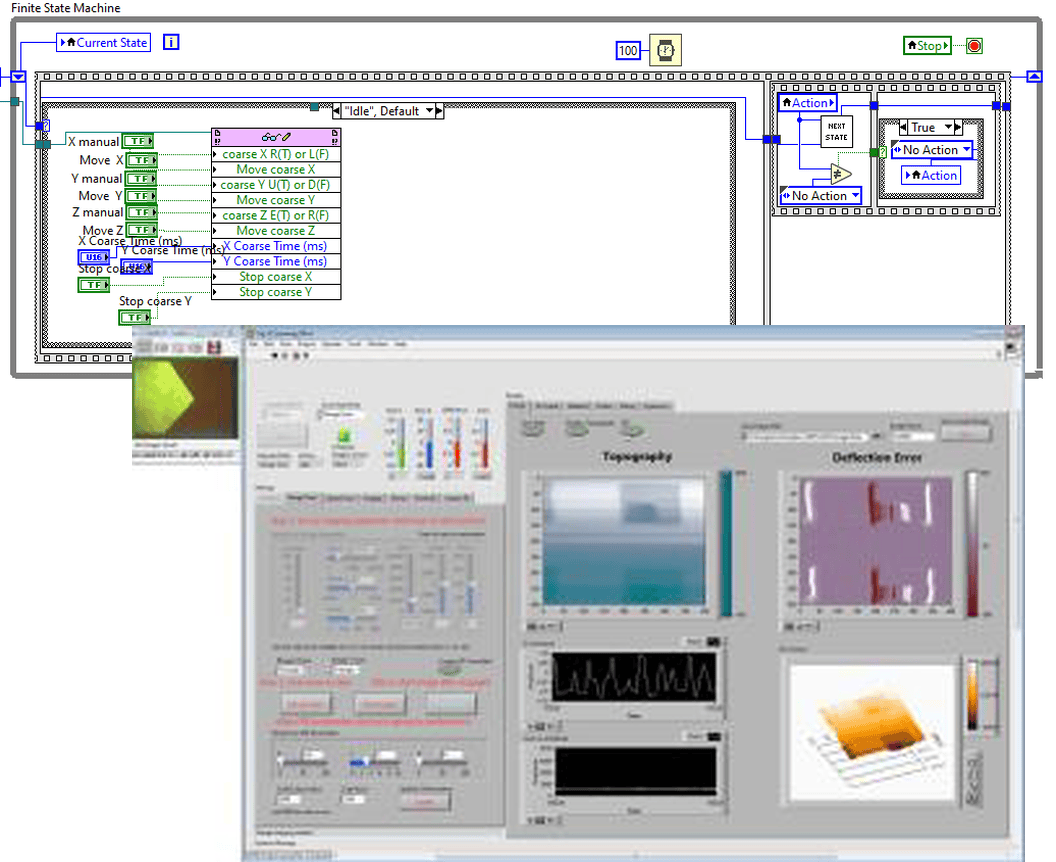This screenshot has width=1056, height=862.
Task: Select the Action local variable read node
Action: [807, 103]
